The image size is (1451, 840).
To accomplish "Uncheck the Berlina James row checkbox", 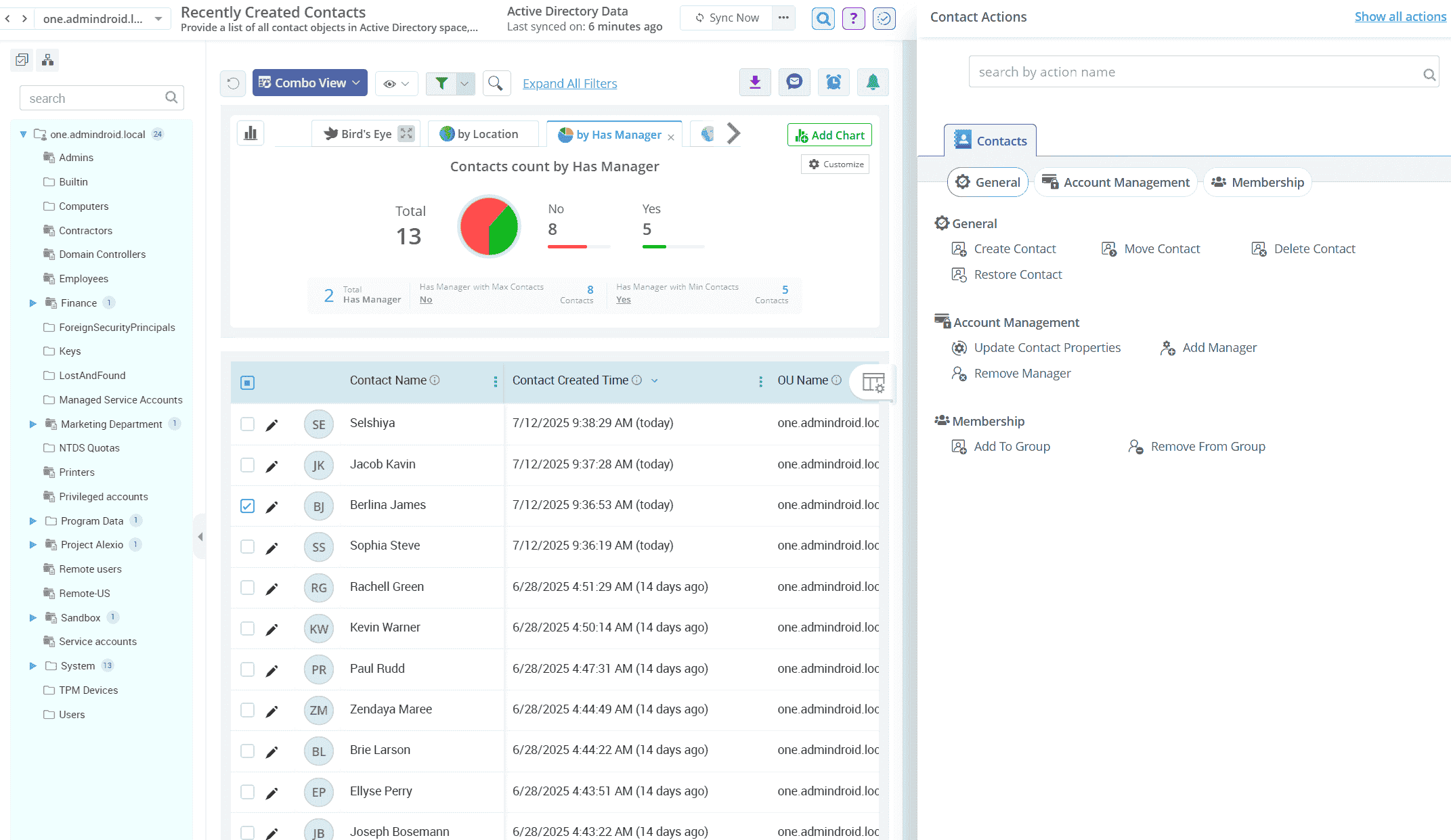I will (x=247, y=506).
